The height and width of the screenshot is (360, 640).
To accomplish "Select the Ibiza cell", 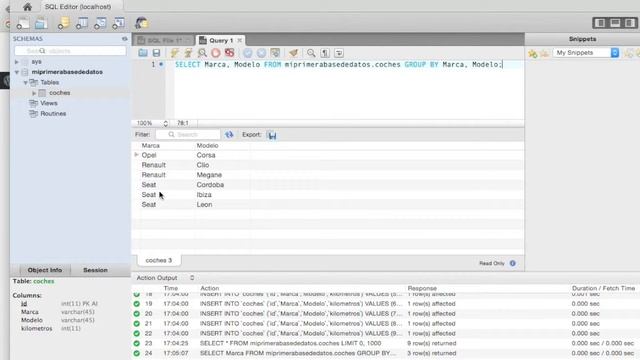I will (x=204, y=195).
